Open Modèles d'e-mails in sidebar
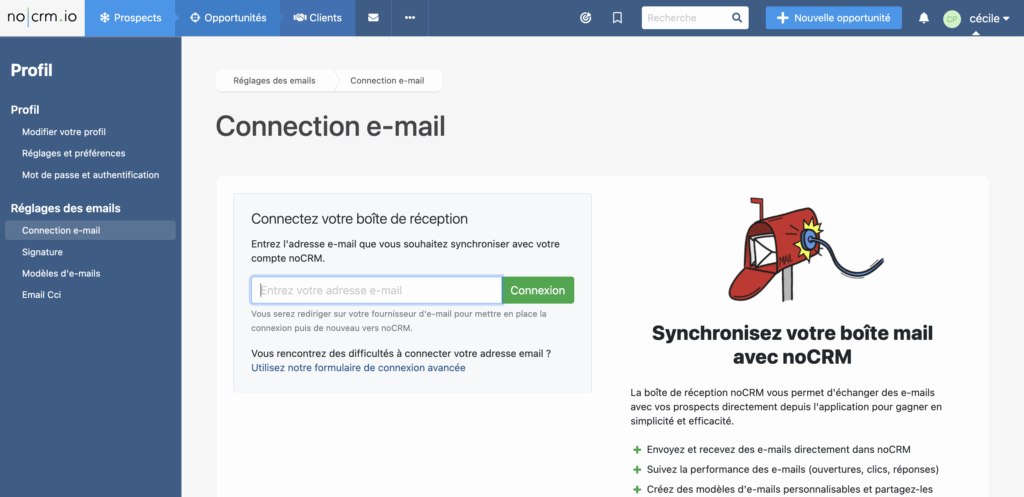The width and height of the screenshot is (1024, 497). (x=61, y=273)
